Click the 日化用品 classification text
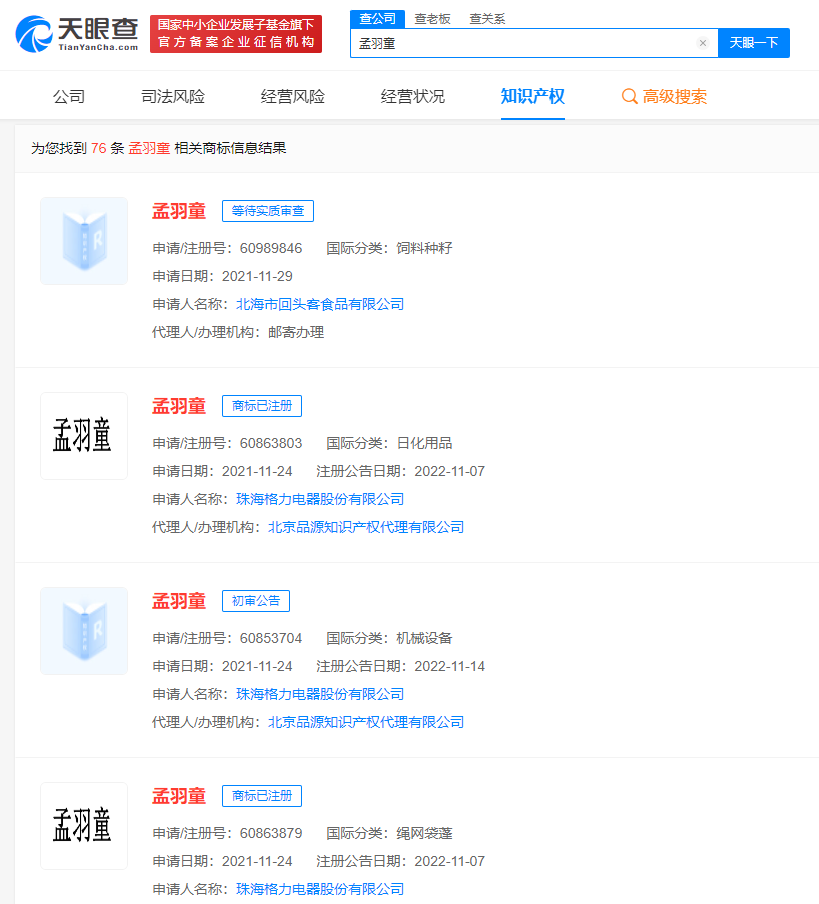819x904 pixels. pyautogui.click(x=424, y=443)
